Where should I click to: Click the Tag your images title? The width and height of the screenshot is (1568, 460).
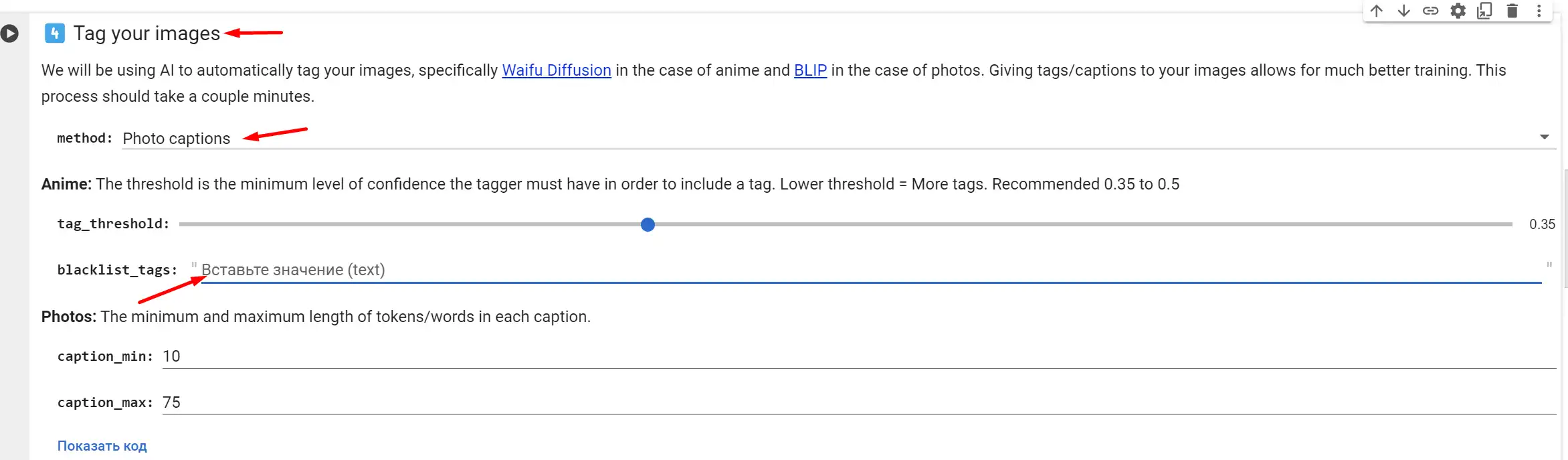coord(146,33)
